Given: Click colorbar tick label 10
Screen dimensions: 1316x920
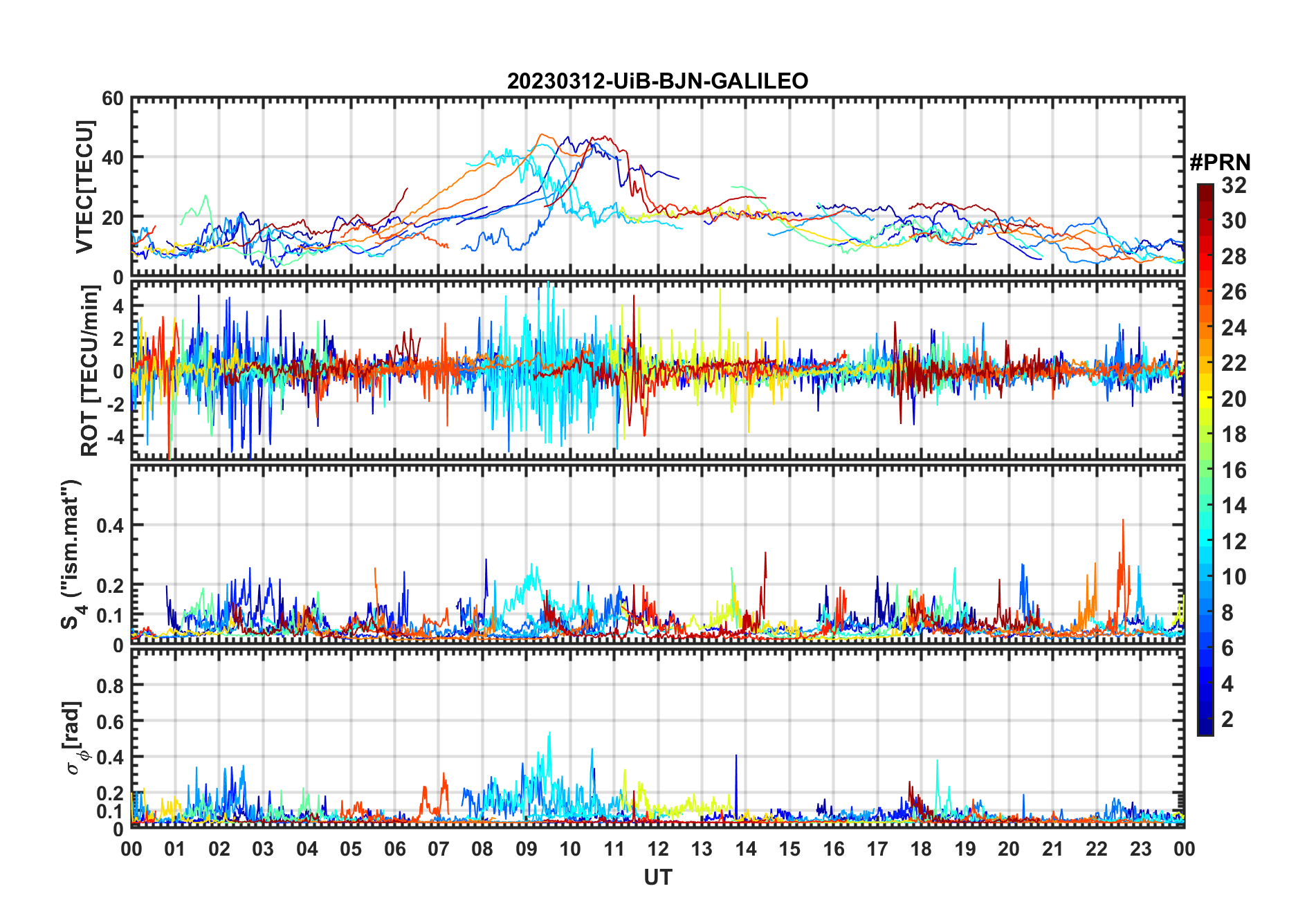Looking at the screenshot, I should pos(1234,577).
